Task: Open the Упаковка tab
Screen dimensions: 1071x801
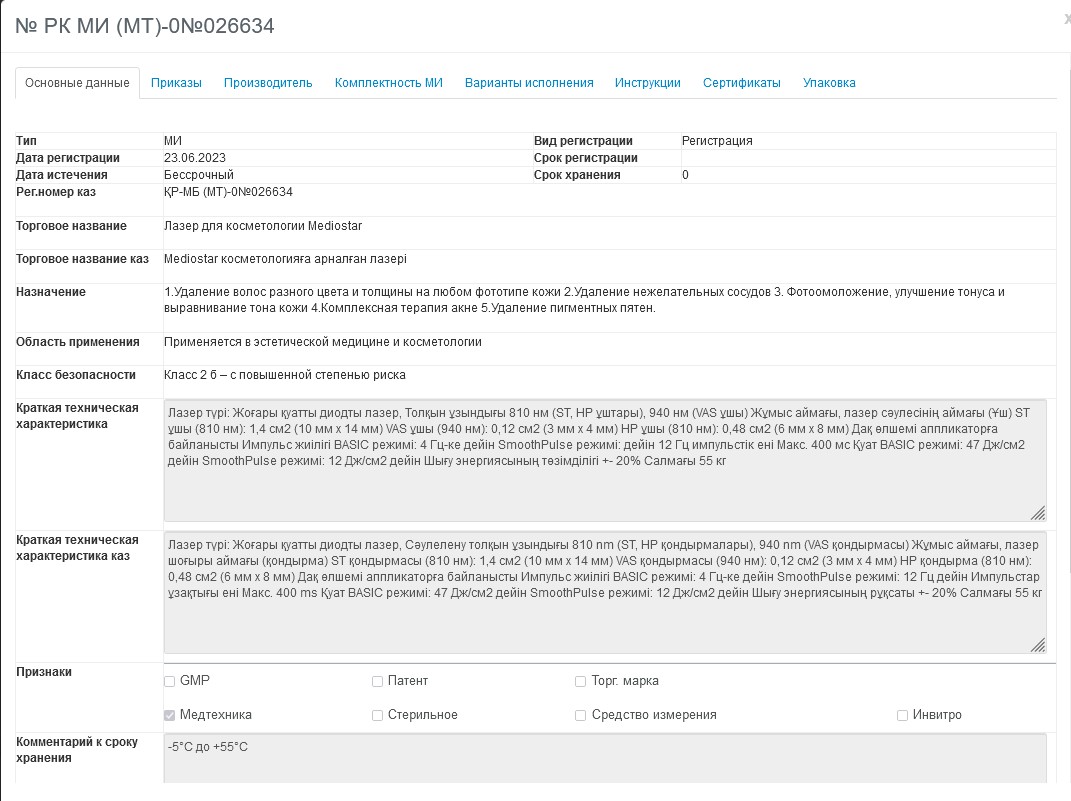Action: click(829, 83)
